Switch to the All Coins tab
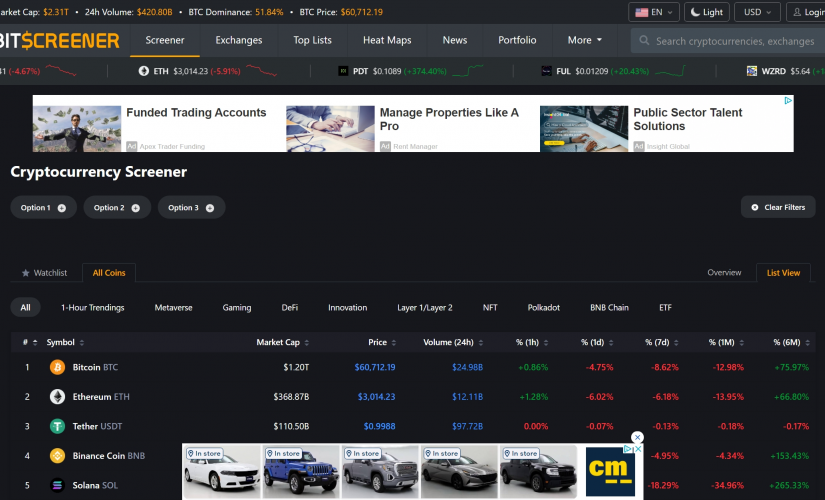Screen dimensions: 825x500 click(109, 273)
